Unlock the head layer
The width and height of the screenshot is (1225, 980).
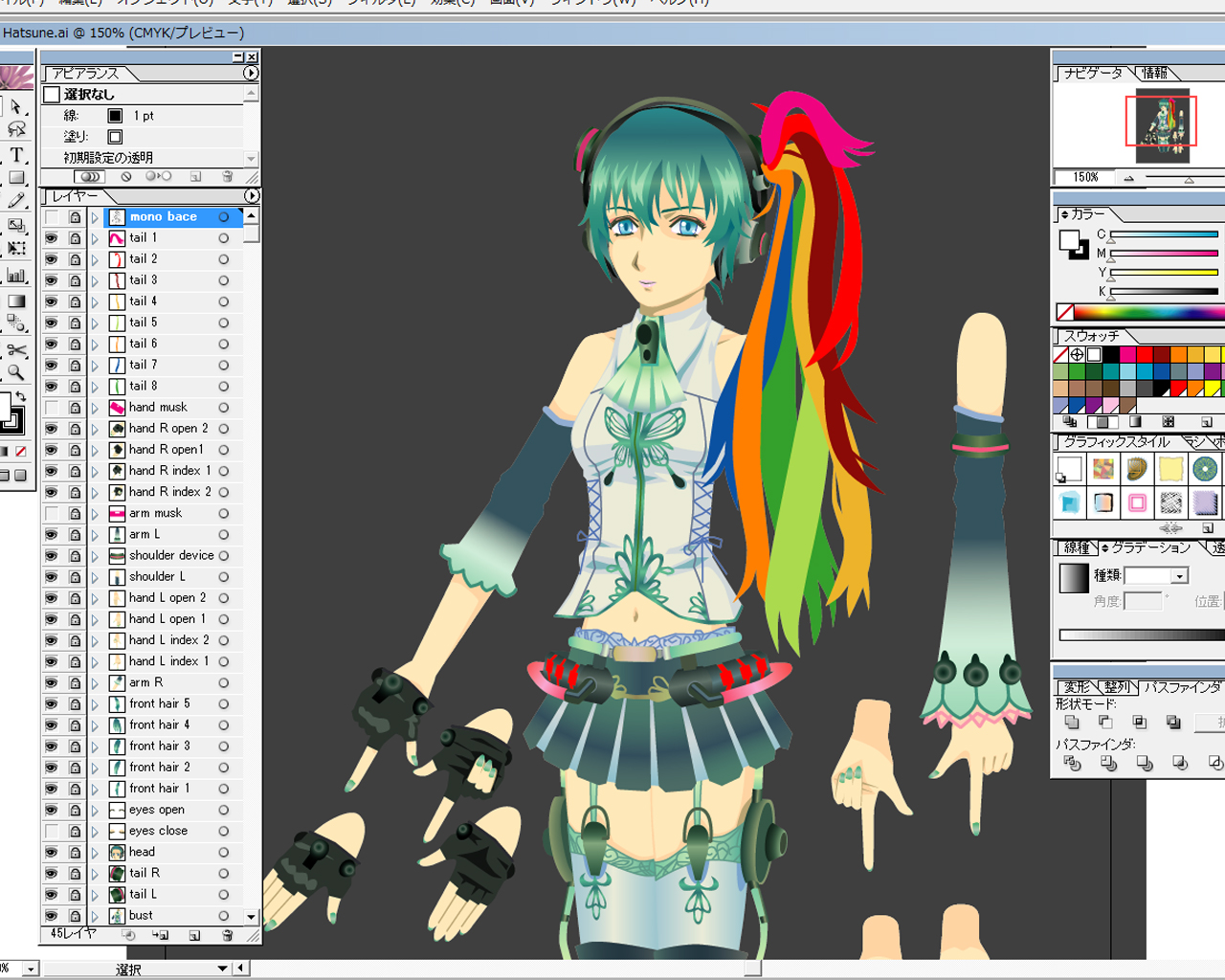point(75,852)
